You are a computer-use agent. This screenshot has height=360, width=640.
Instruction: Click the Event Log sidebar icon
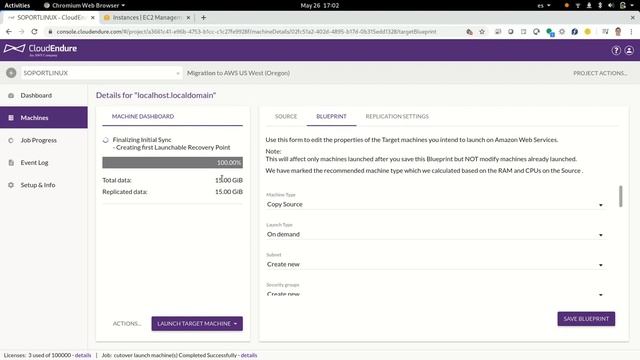click(11, 162)
